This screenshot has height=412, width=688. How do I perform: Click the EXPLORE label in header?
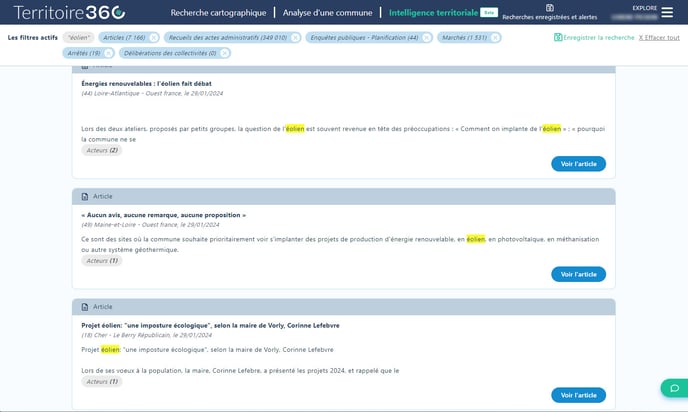click(645, 8)
